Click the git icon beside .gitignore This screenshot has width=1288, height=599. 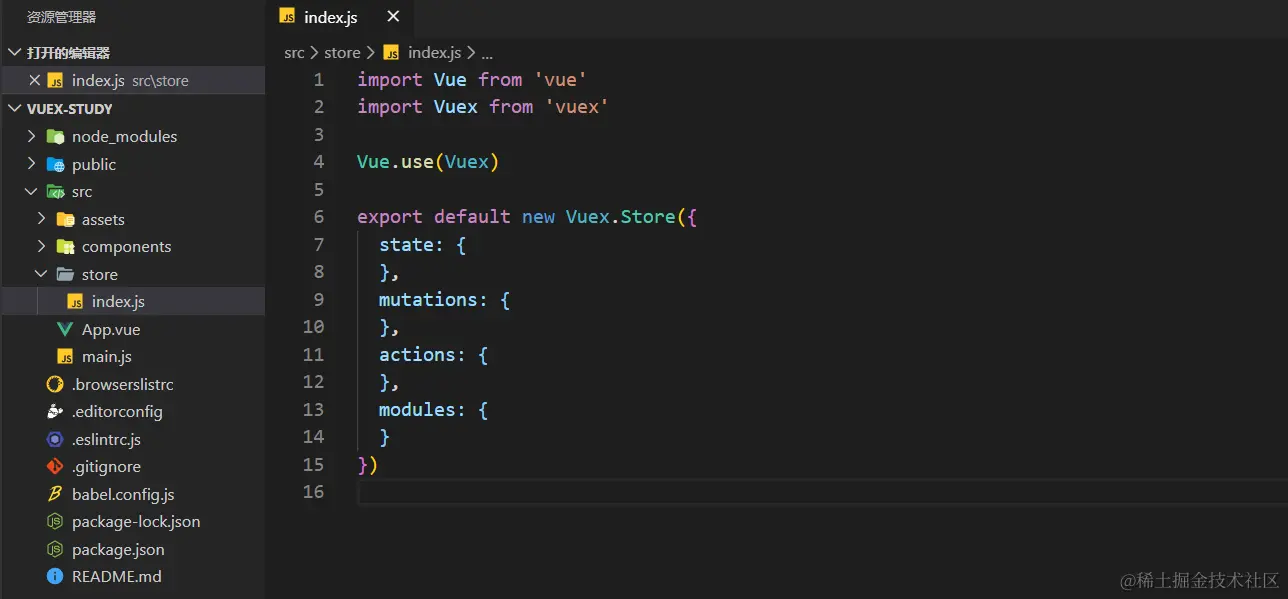tap(55, 466)
